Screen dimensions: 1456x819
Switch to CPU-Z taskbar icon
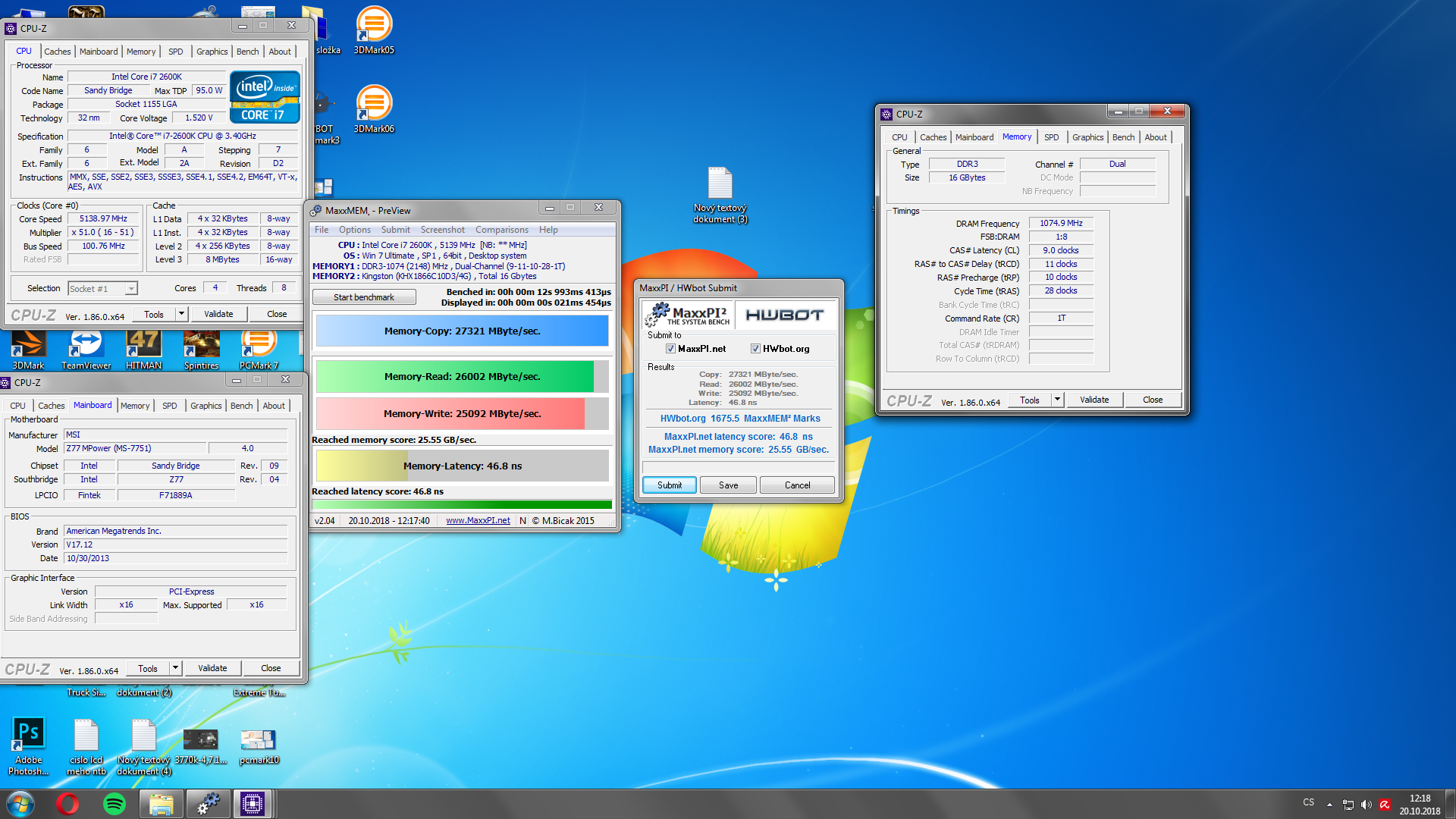[x=253, y=804]
